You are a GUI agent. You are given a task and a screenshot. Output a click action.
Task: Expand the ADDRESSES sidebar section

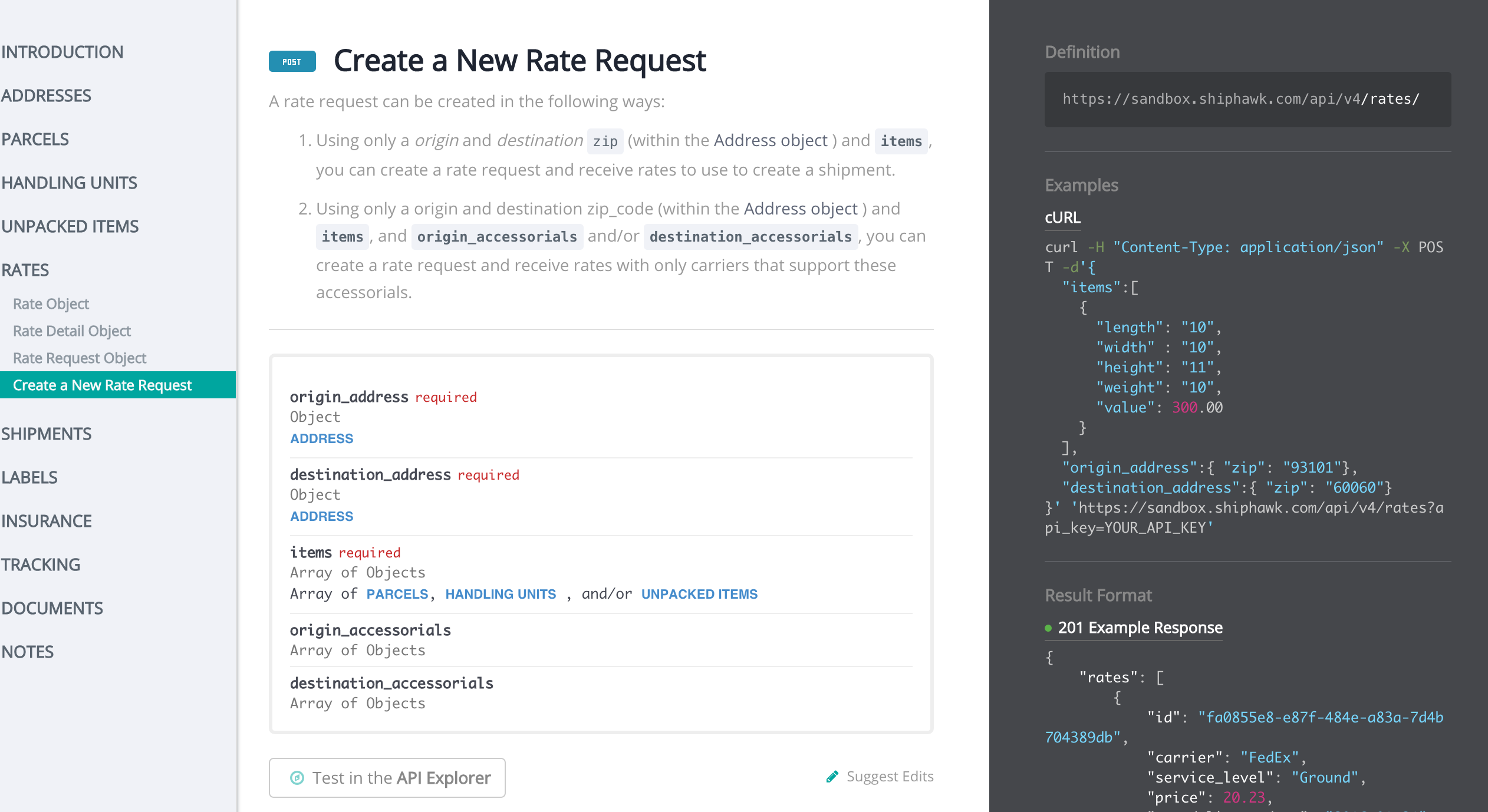[x=47, y=95]
